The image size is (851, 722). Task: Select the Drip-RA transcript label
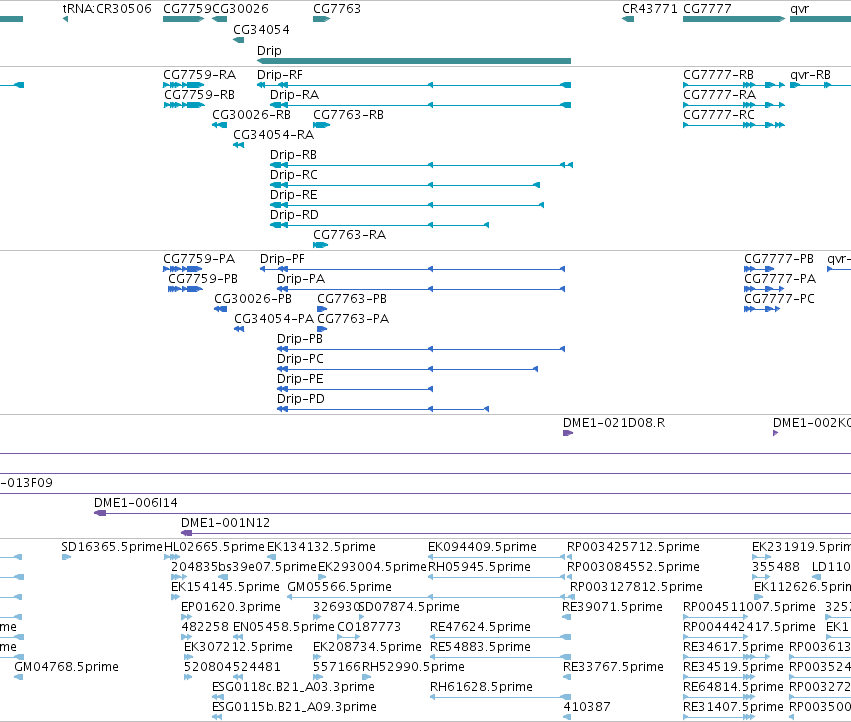click(x=294, y=95)
